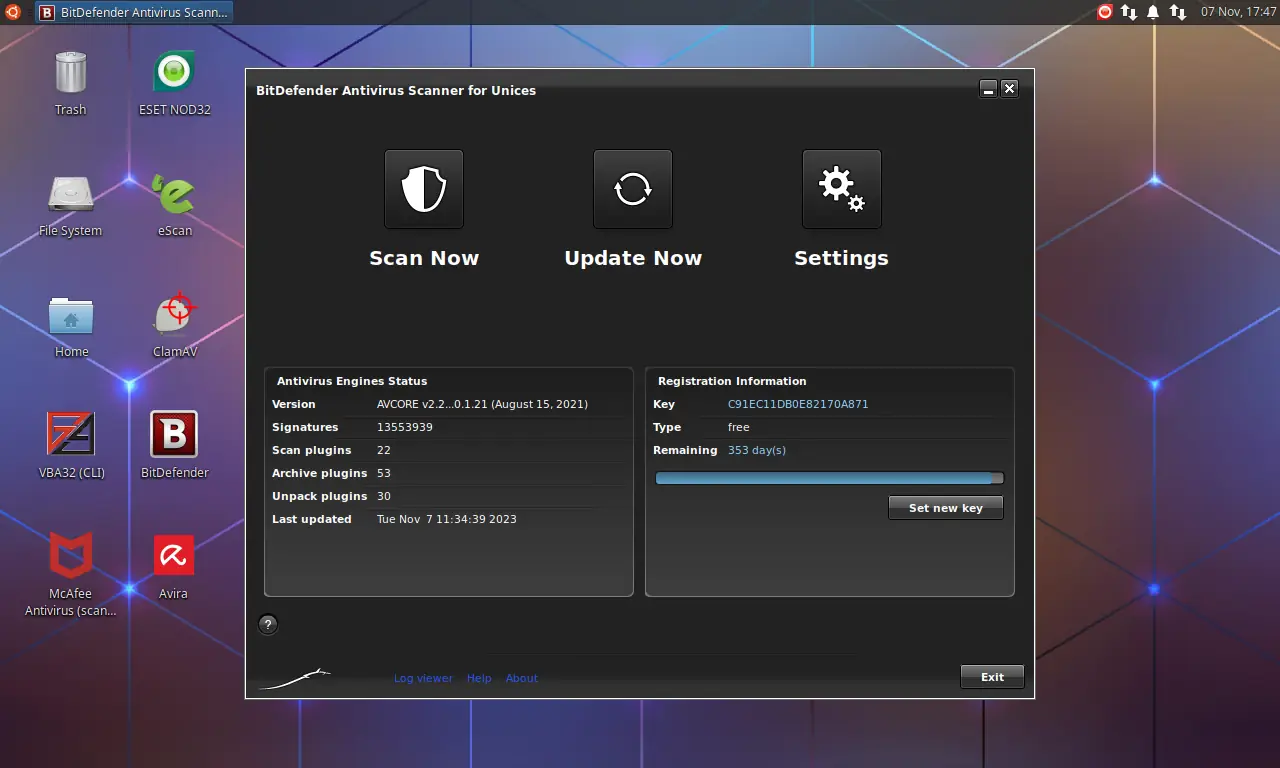Click the Scan Now label
The image size is (1280, 768).
(x=424, y=258)
